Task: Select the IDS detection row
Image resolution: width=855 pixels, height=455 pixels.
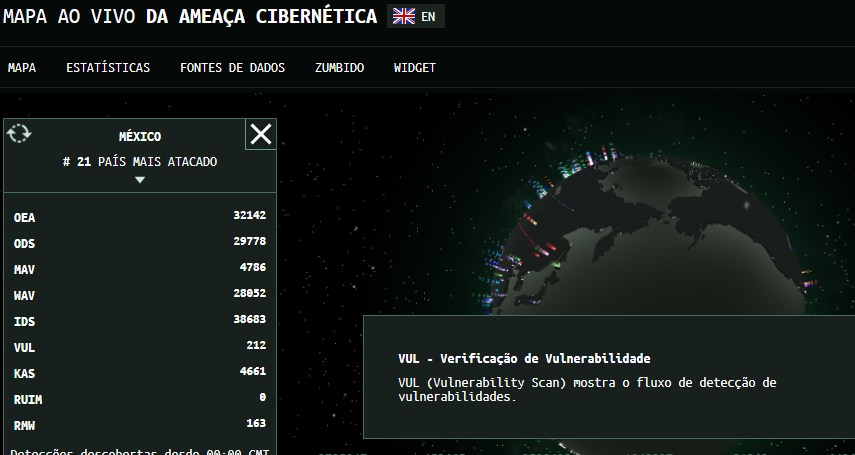Action: [140, 321]
